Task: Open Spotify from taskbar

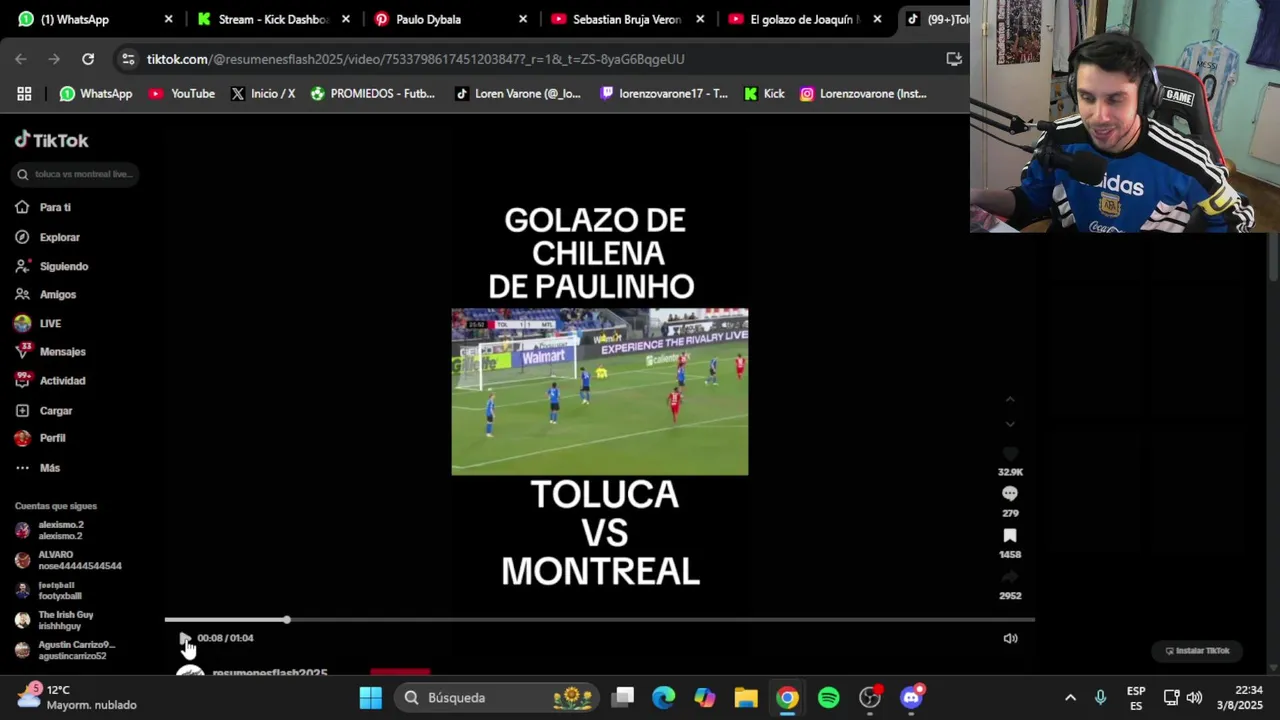Action: click(x=829, y=698)
